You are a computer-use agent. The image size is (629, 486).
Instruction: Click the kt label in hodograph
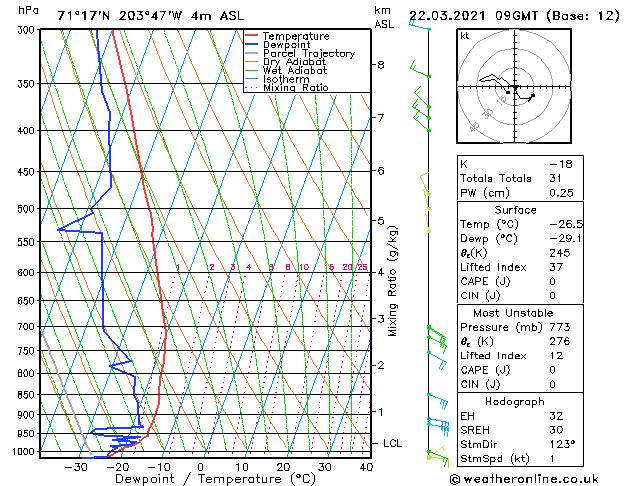point(465,36)
